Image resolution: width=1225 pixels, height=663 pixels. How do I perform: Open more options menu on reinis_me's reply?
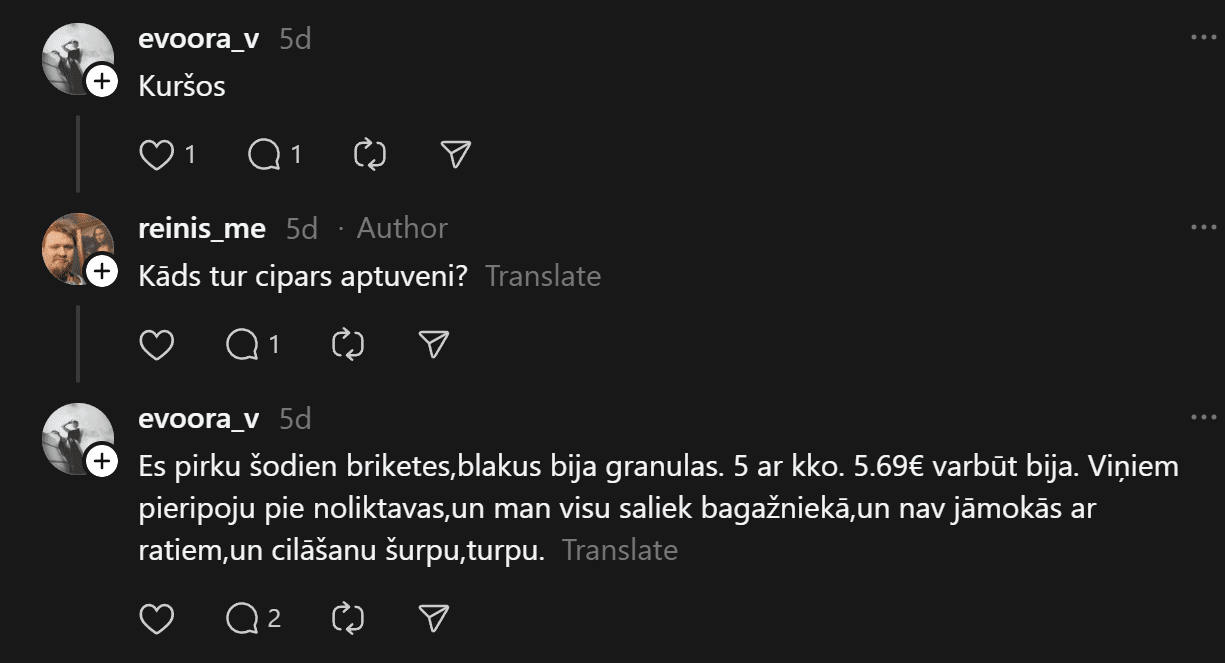pos(1202,228)
